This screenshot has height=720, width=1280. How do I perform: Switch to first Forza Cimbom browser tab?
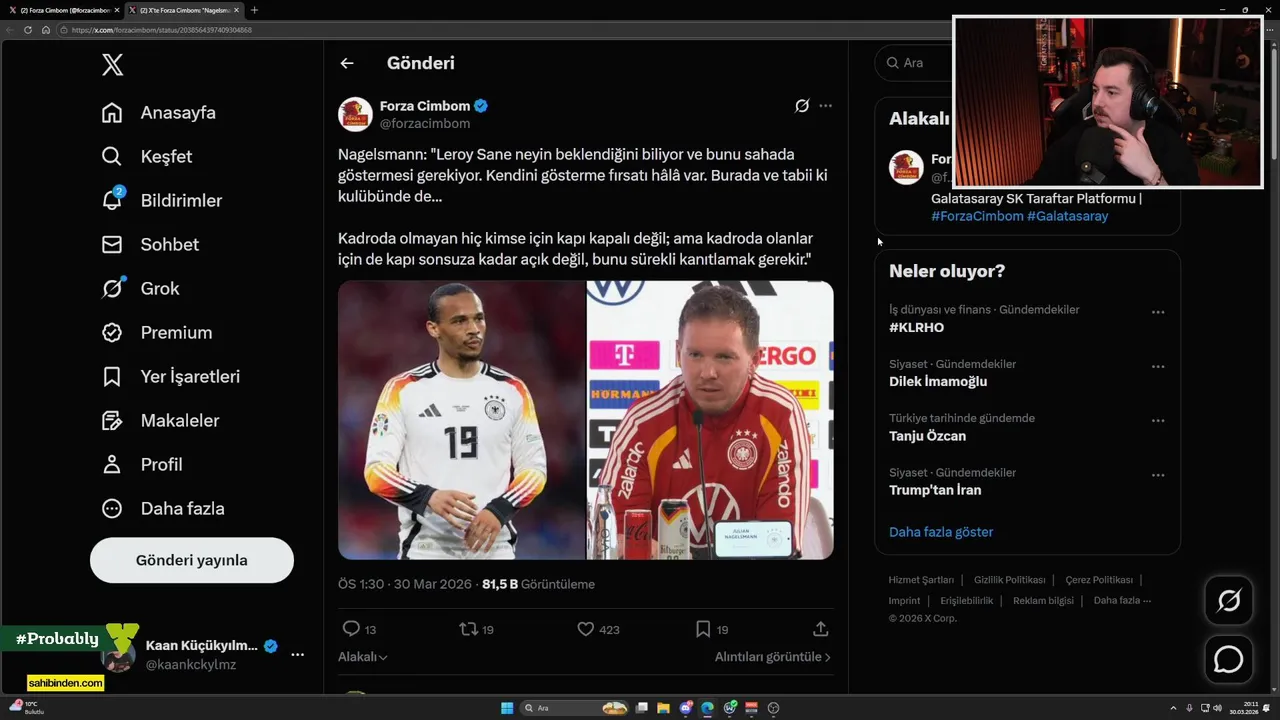pos(63,10)
